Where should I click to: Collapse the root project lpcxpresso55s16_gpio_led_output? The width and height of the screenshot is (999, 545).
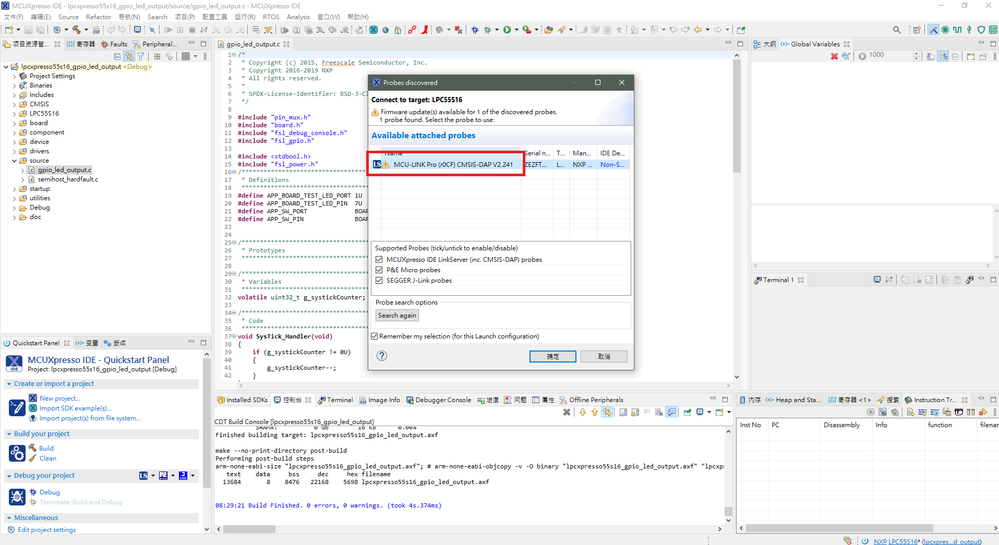(x=6, y=66)
